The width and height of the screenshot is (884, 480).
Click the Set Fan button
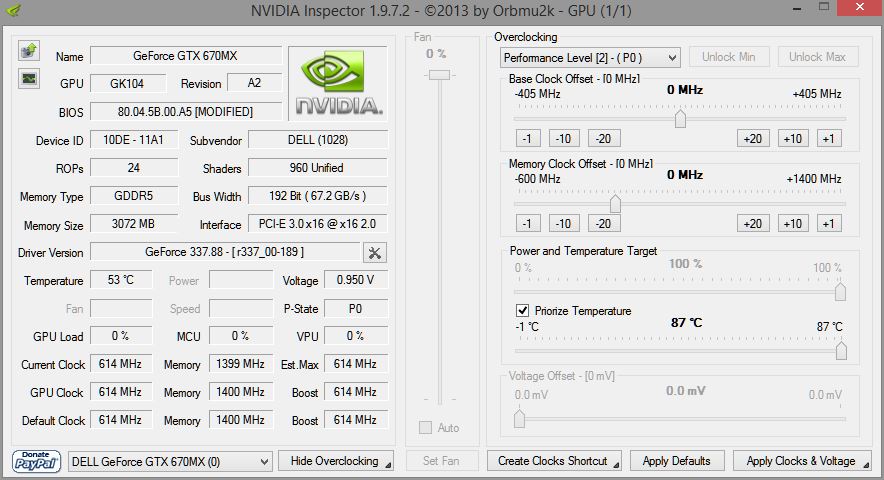441,461
